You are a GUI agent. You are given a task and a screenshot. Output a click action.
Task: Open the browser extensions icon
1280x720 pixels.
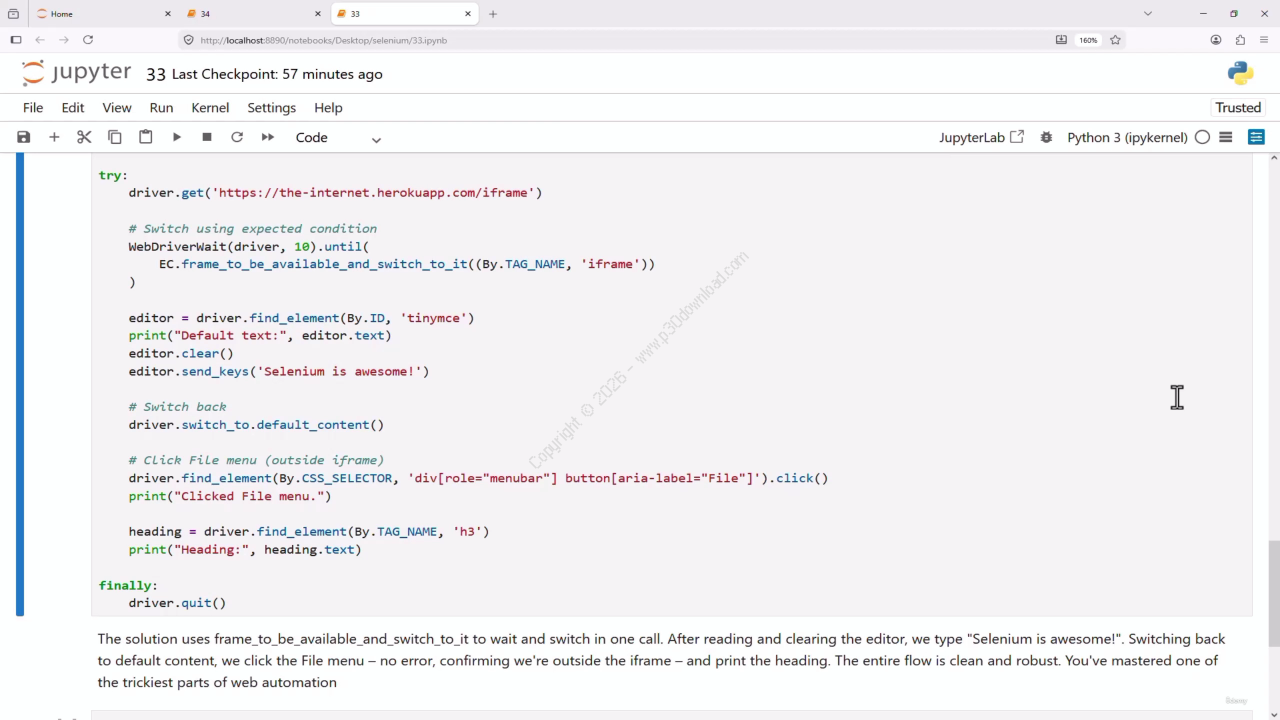(1240, 40)
